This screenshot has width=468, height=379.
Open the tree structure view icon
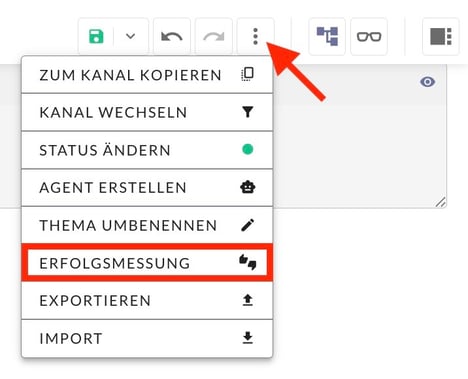tap(327, 36)
